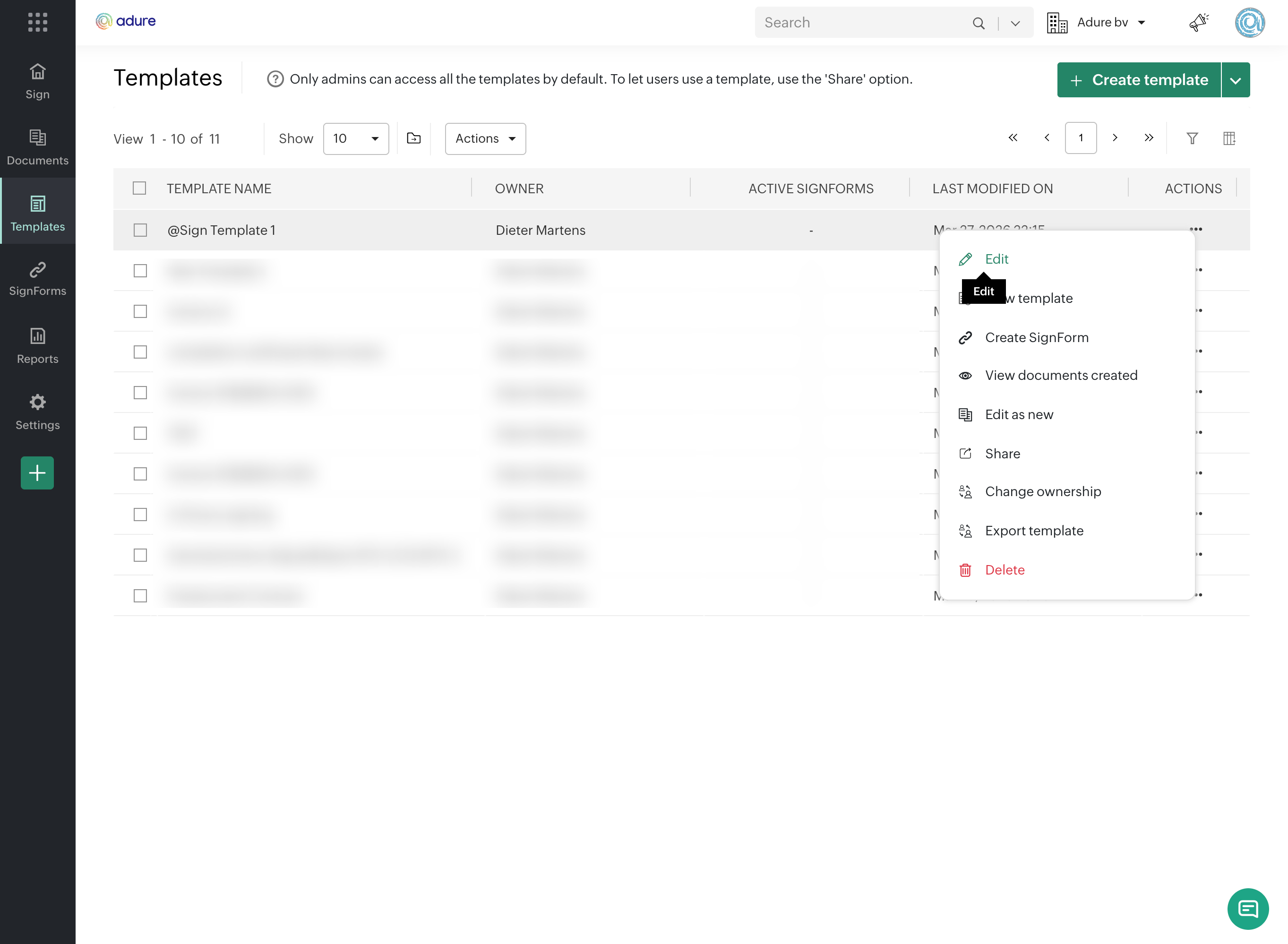Open announcements megaphone icon

[x=1198, y=22]
